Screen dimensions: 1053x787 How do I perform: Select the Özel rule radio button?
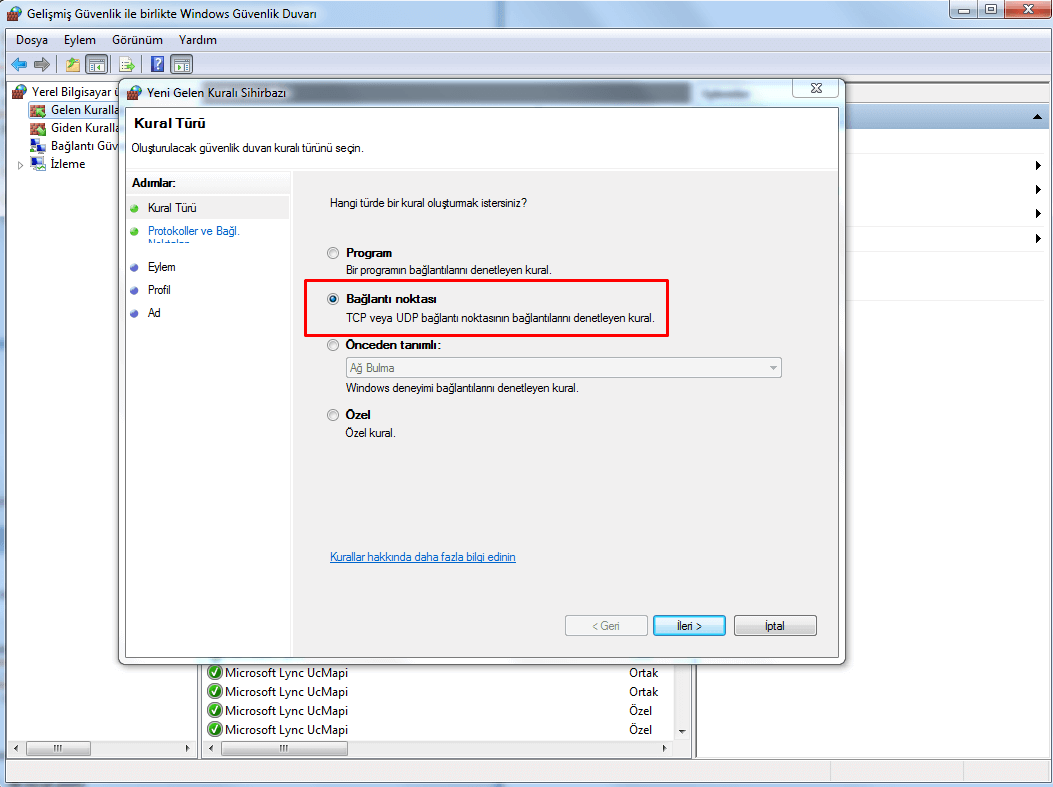click(333, 415)
